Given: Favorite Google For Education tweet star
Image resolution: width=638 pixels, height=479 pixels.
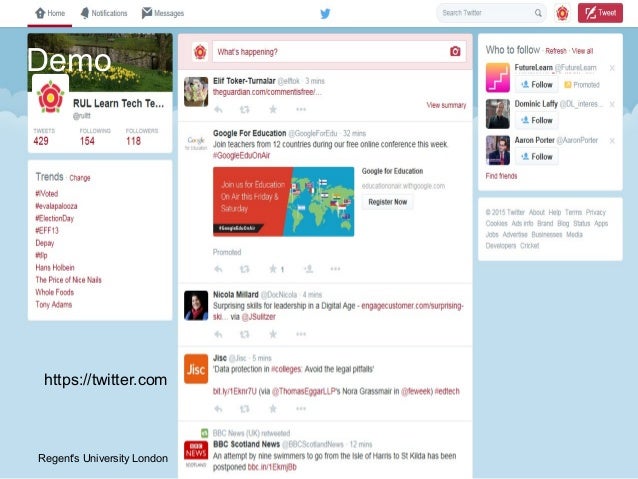Looking at the screenshot, I should coord(273,269).
